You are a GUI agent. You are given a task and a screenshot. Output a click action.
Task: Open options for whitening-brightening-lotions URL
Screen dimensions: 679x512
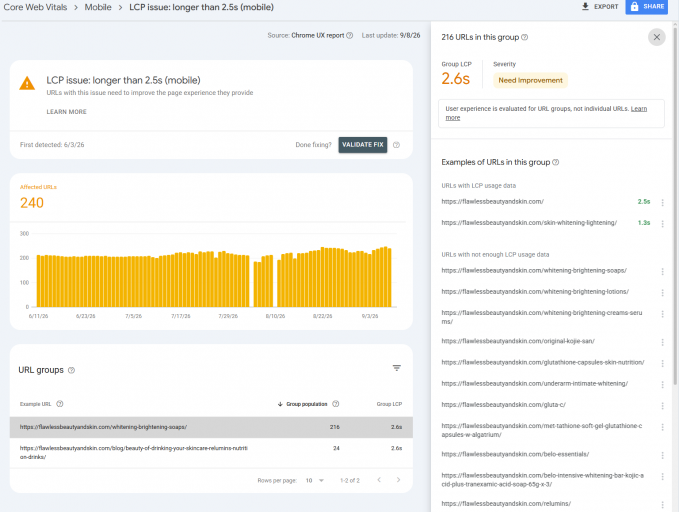662,293
